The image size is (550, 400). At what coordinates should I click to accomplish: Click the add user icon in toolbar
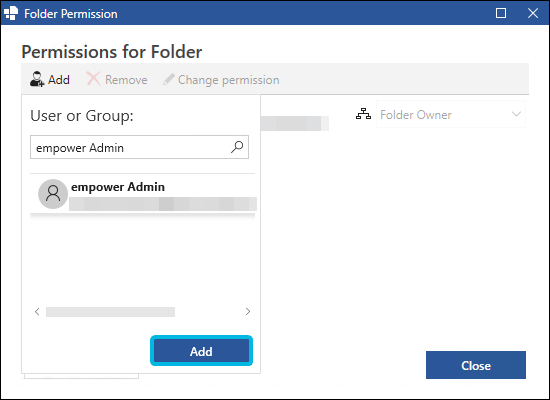click(37, 79)
